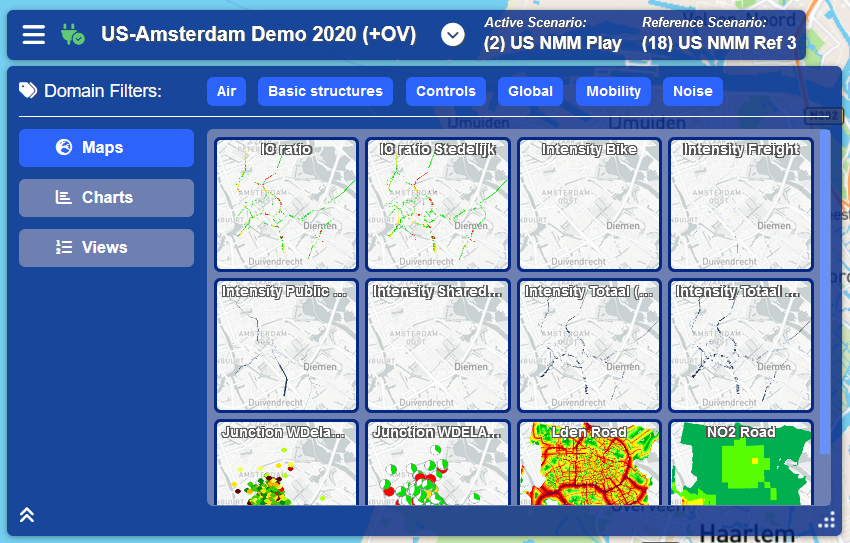Click the globe icon on Maps
Viewport: 850px width, 543px height.
click(x=64, y=147)
